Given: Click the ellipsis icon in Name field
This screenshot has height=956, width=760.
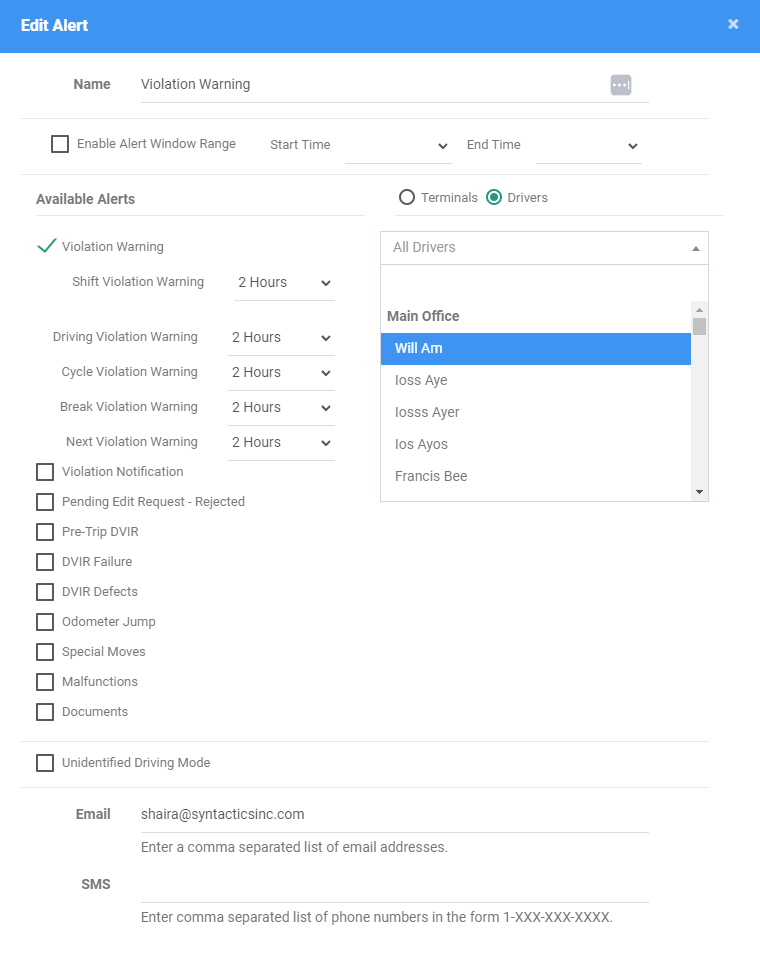Looking at the screenshot, I should (620, 85).
